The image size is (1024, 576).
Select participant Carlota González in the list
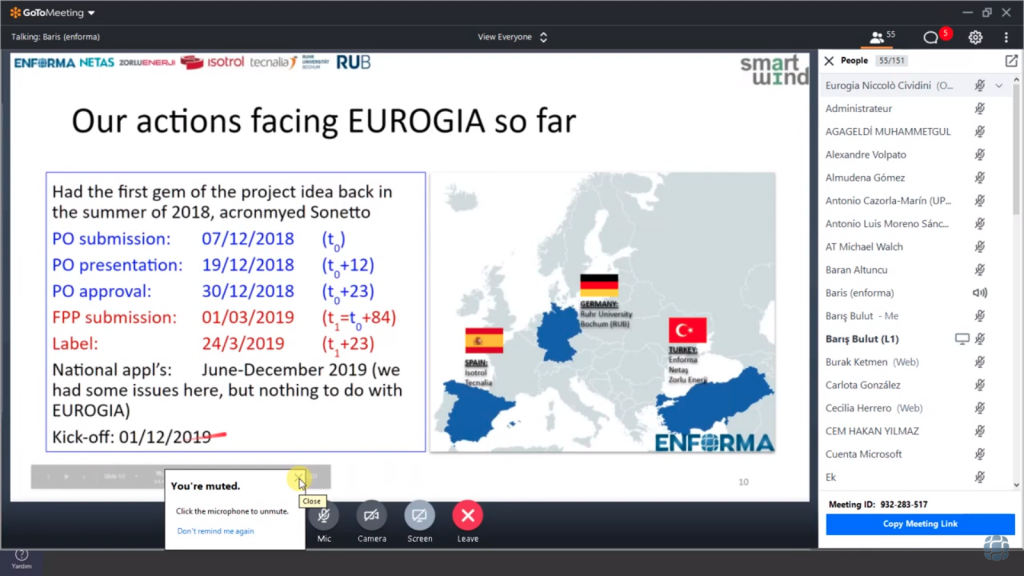pos(861,385)
